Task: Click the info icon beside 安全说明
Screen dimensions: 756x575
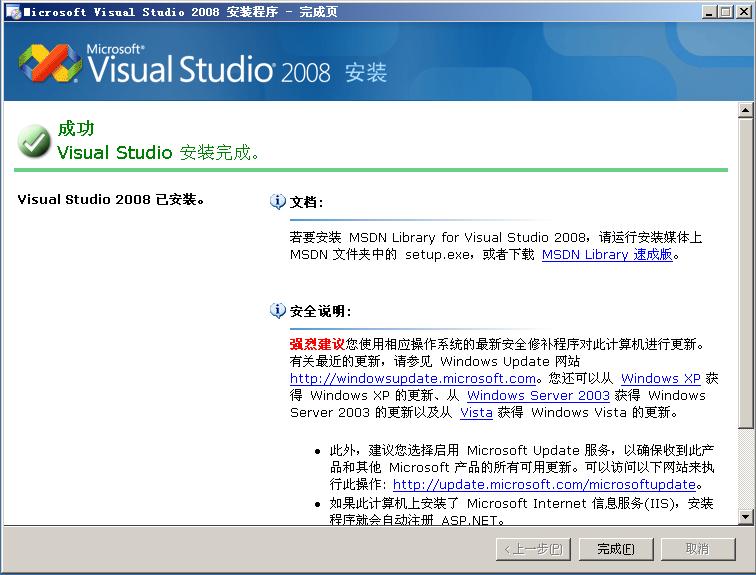Action: click(278, 311)
